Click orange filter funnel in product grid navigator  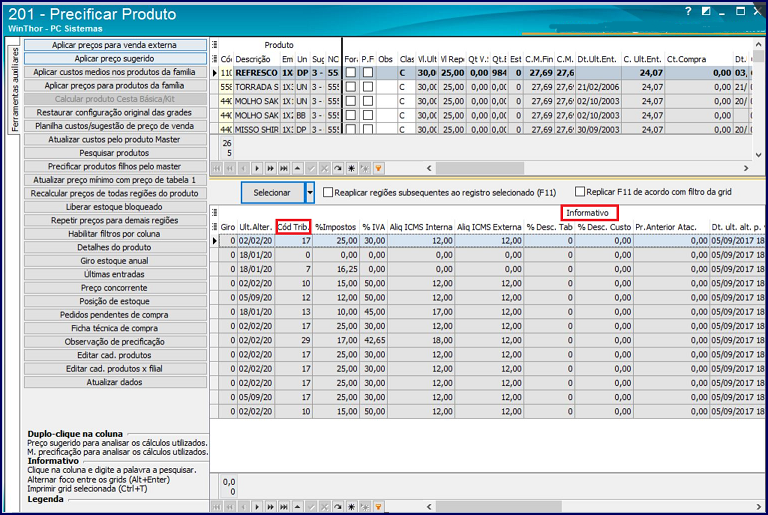coord(378,168)
